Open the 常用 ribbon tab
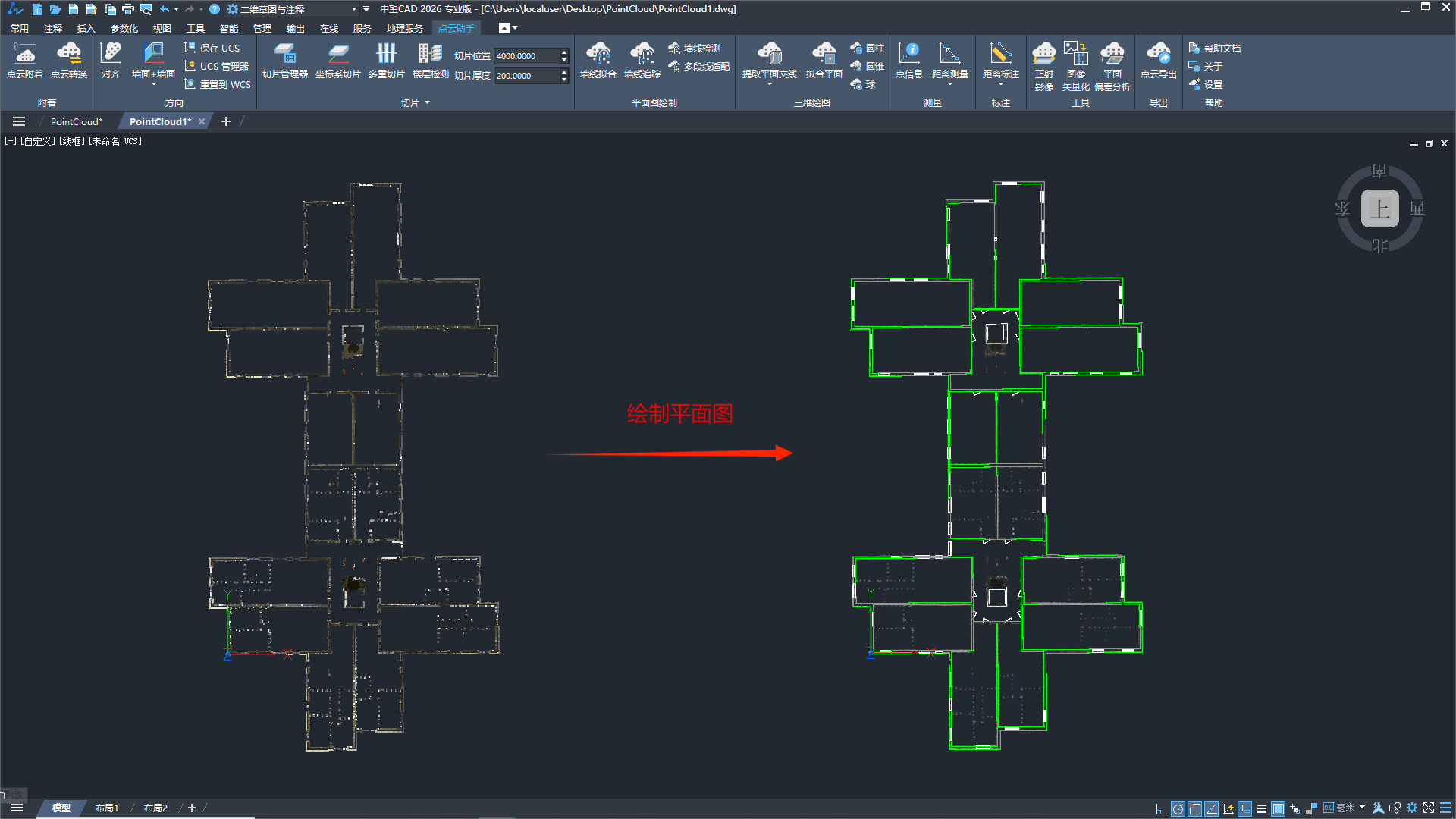 coord(20,29)
